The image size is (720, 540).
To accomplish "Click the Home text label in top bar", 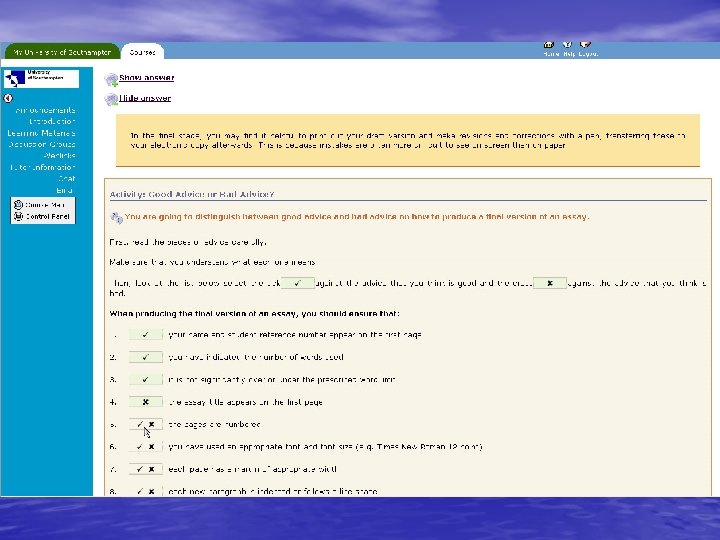I will coord(551,54).
